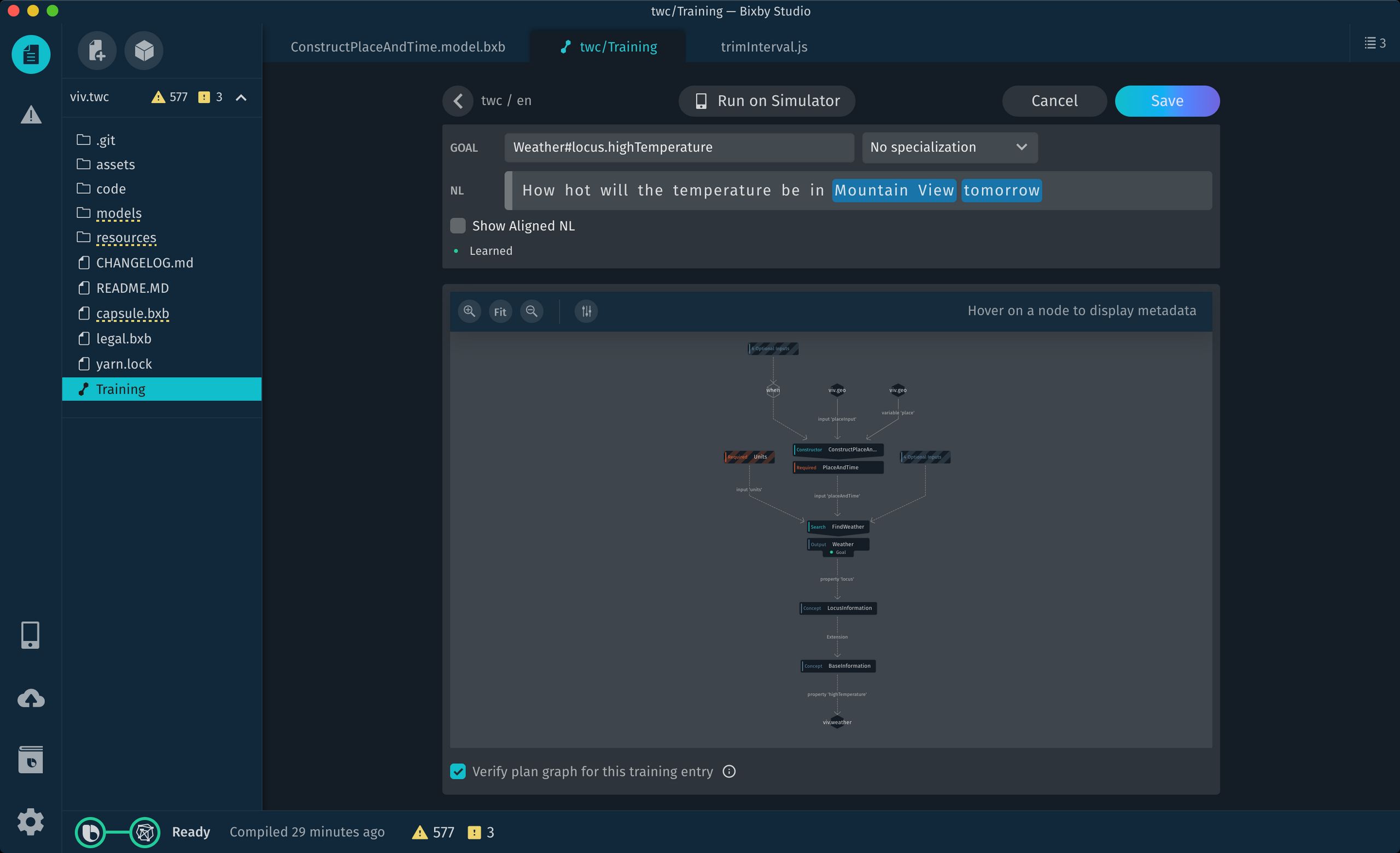Click the NL utterance text field

[858, 191]
